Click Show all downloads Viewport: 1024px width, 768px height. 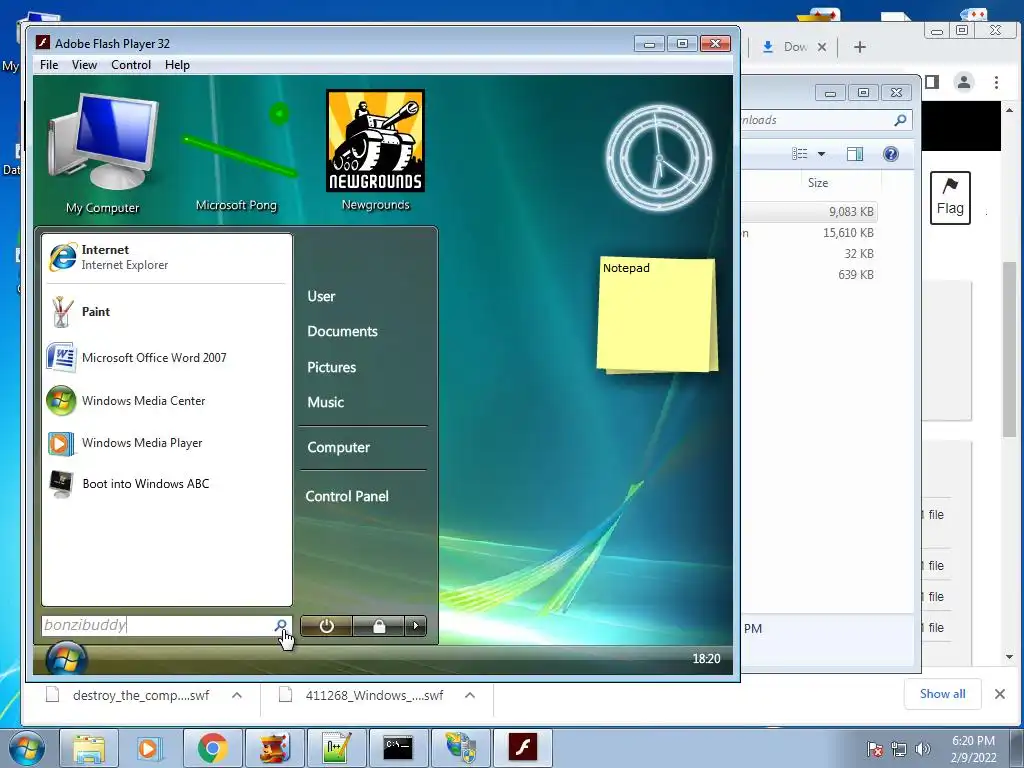(942, 694)
